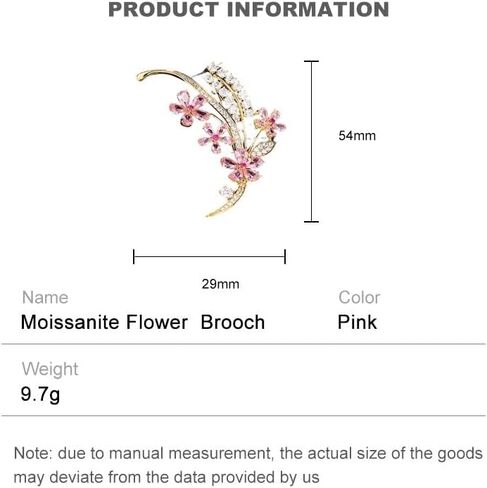Image resolution: width=487 pixels, height=488 pixels.
Task: Click the Color field label
Action: pos(359,297)
